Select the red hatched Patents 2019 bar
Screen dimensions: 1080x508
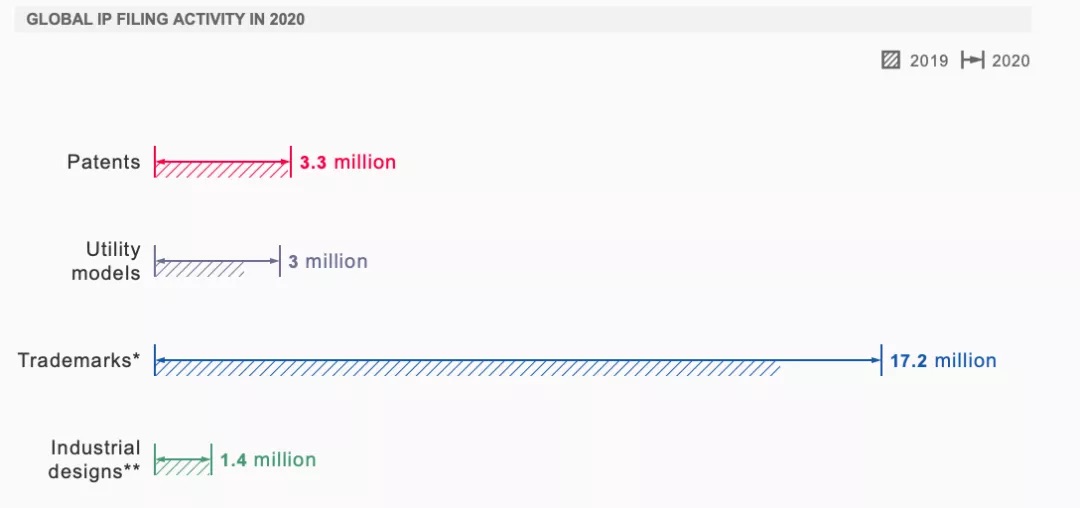pos(221,170)
